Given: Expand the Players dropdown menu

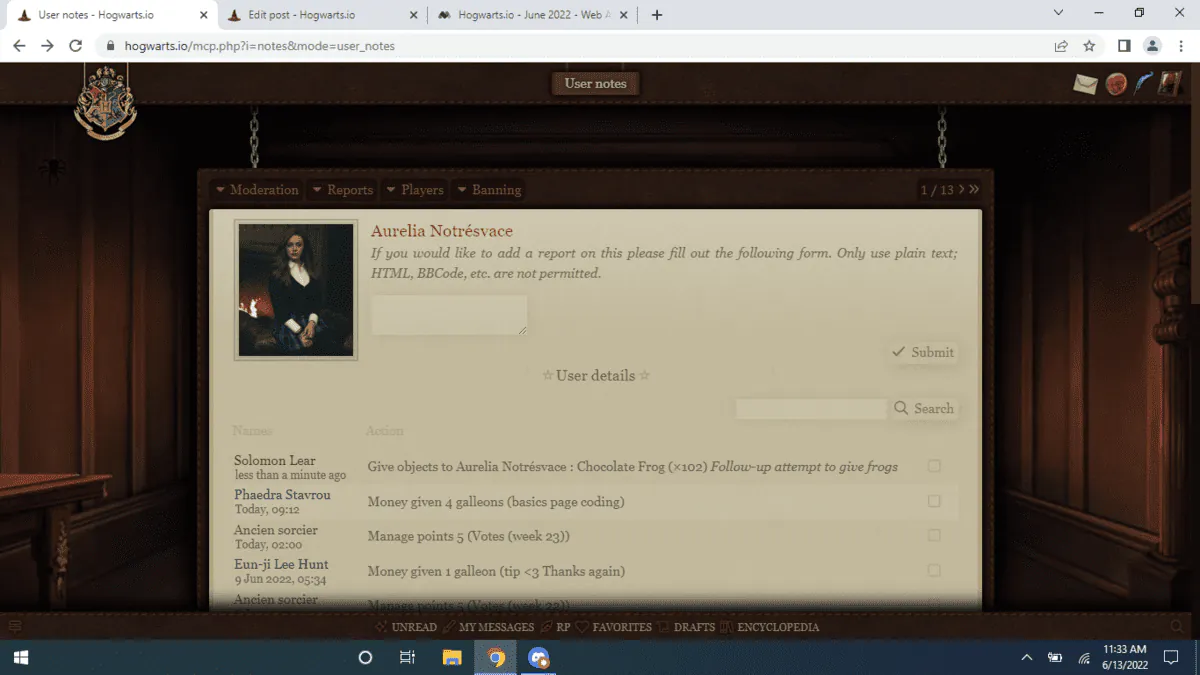Looking at the screenshot, I should tap(415, 190).
